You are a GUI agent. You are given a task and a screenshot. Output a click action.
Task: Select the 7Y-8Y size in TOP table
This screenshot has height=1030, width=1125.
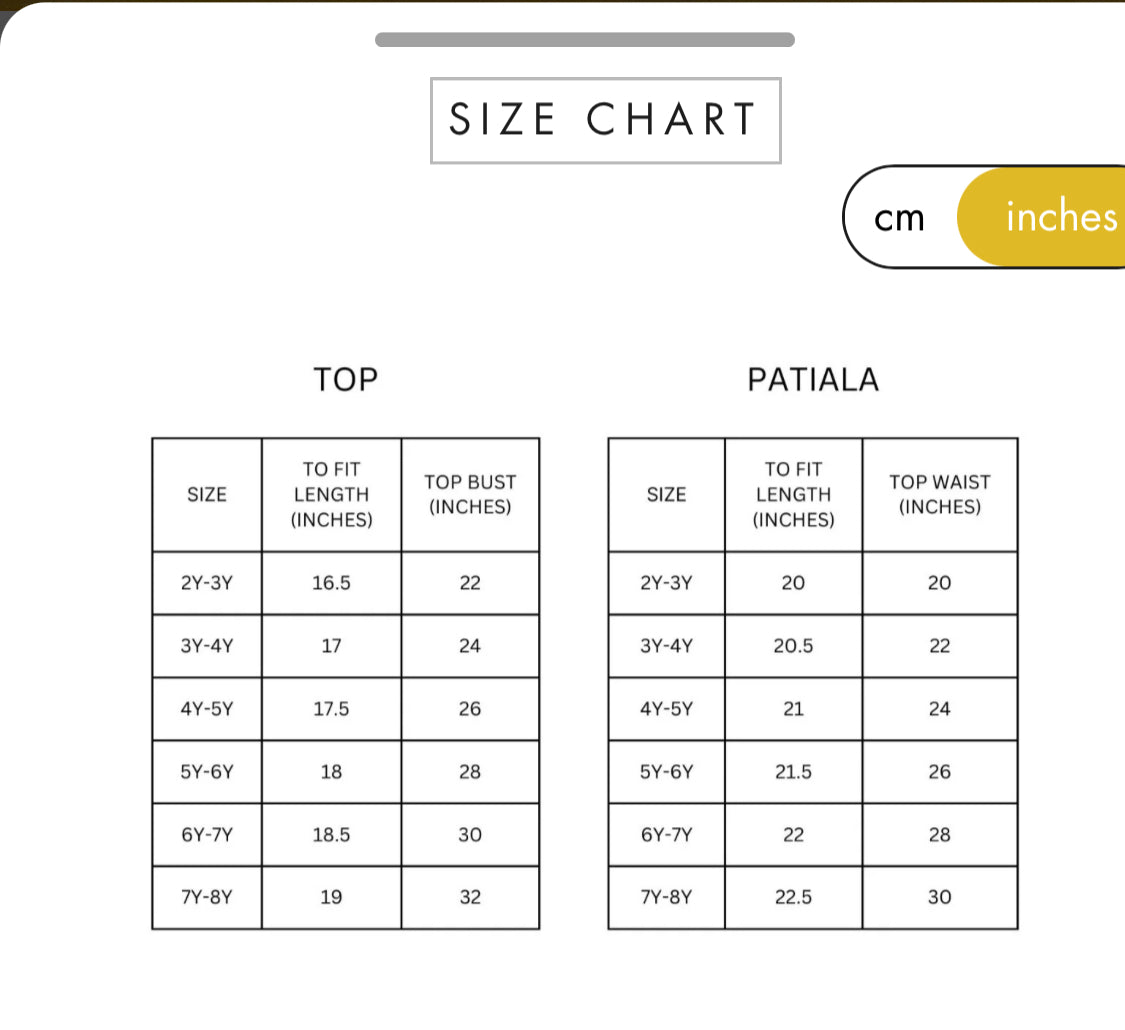207,897
